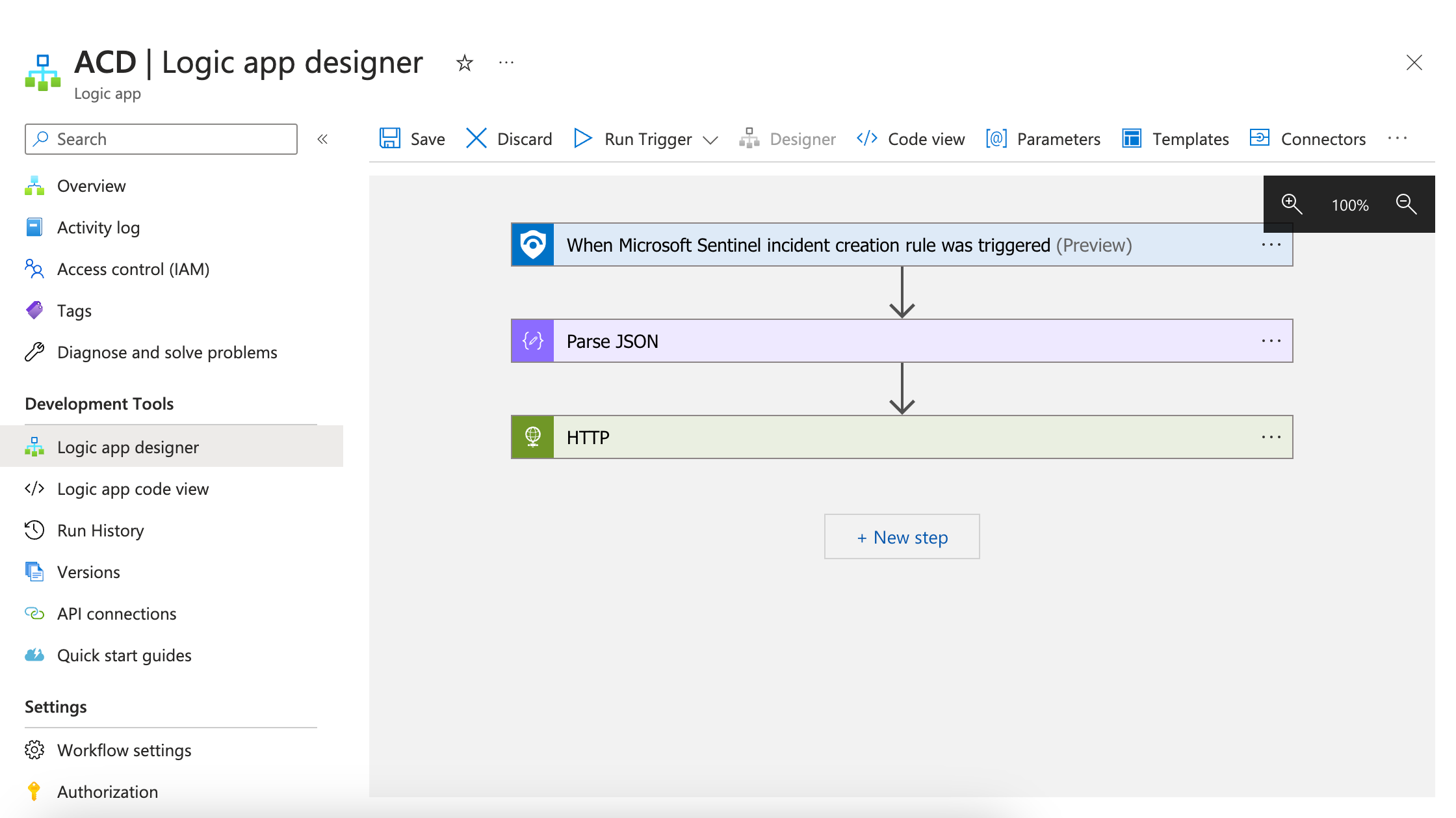Click the sidebar Search field
1456x818 pixels.
pos(161,139)
